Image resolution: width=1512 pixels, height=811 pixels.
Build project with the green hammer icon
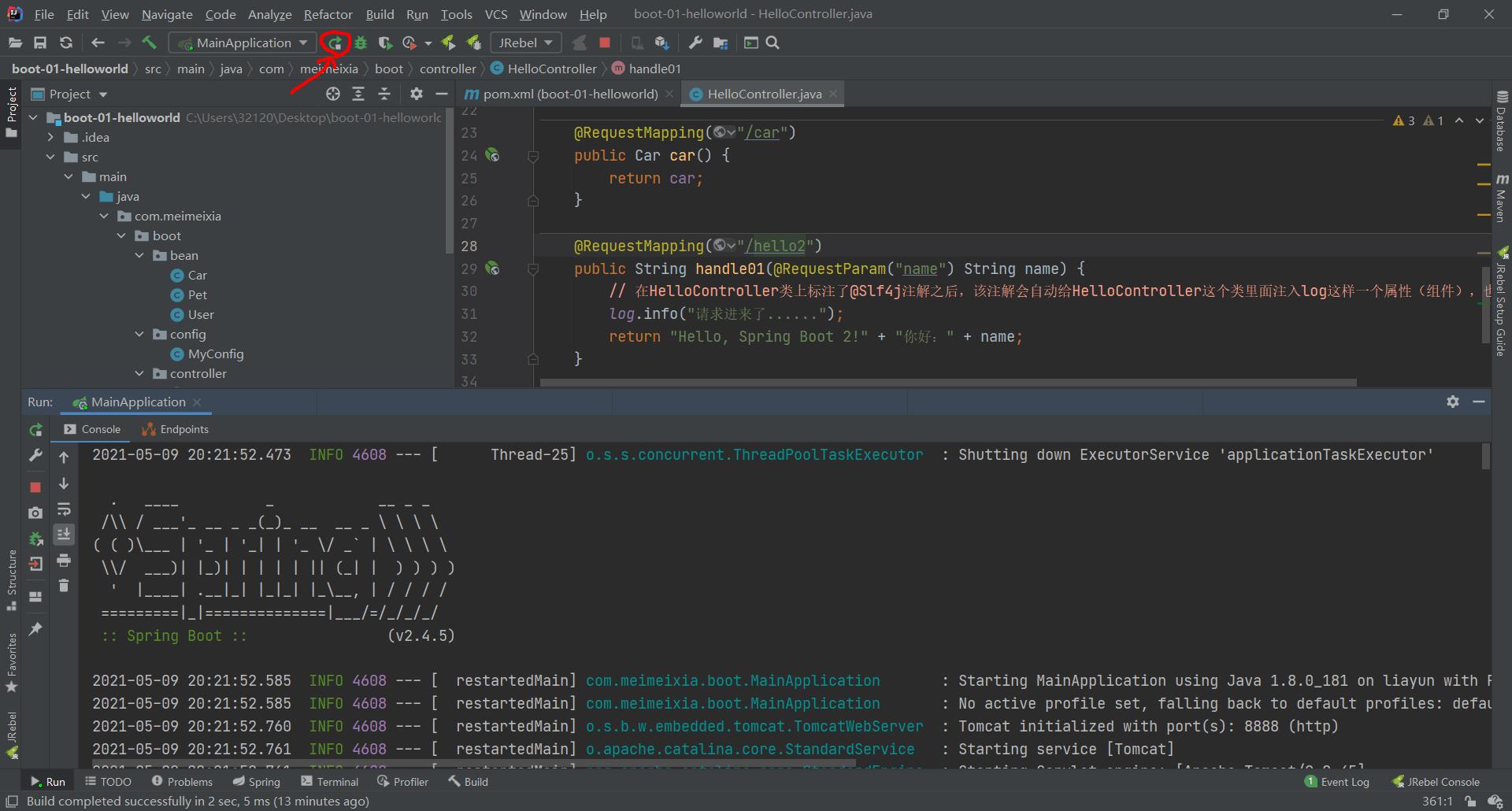(150, 43)
